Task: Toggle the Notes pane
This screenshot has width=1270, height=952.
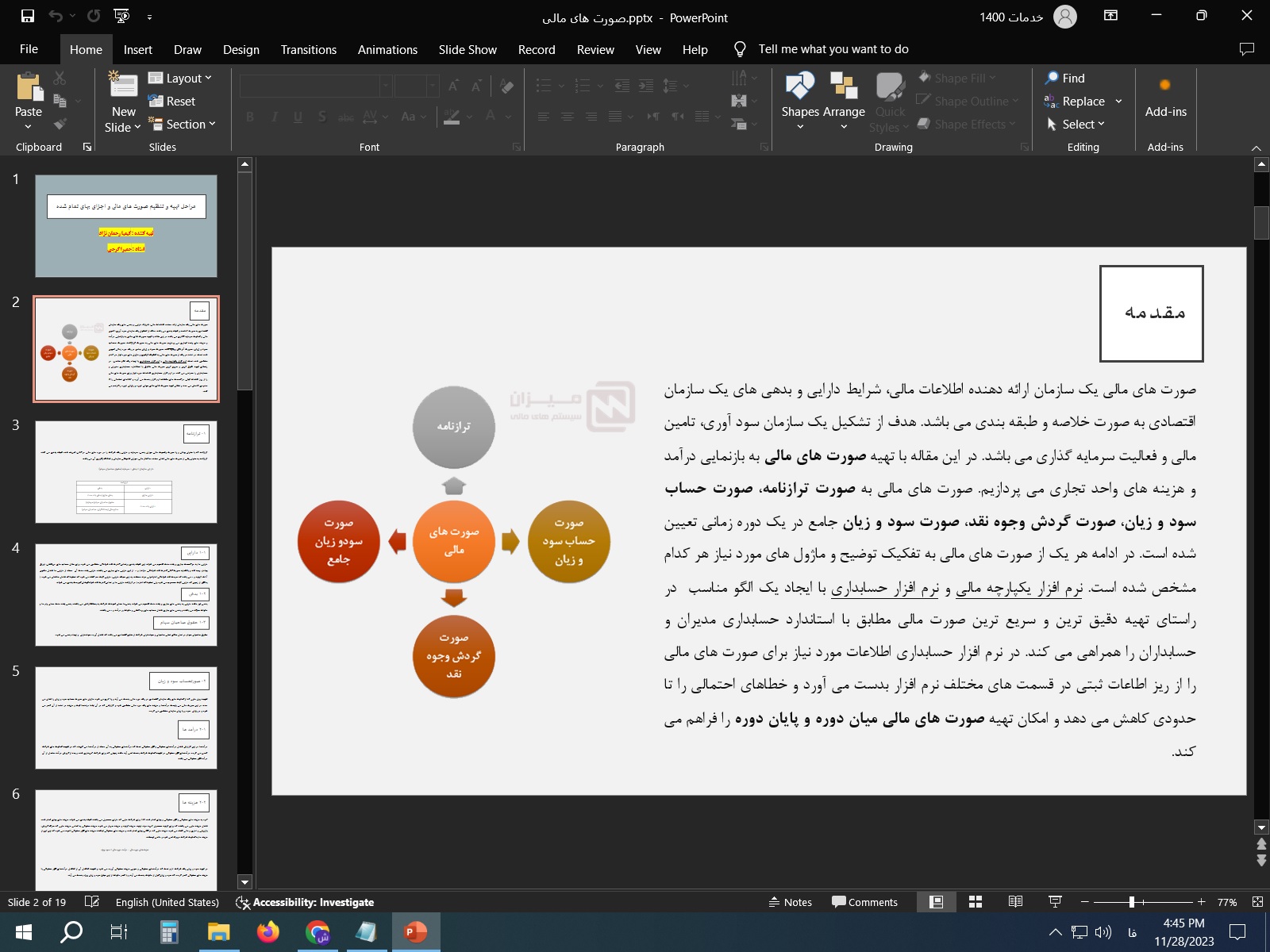Action: (x=790, y=902)
